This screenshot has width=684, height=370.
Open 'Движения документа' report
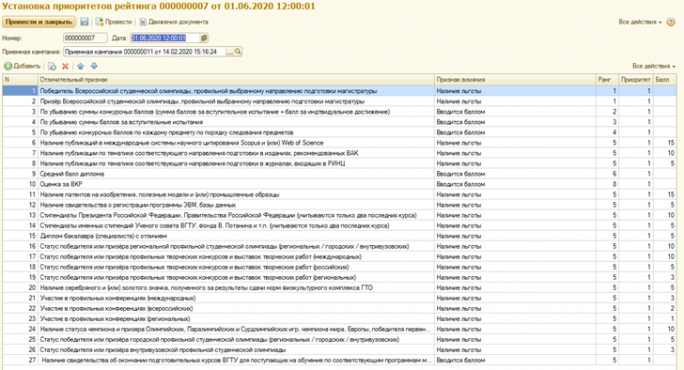click(x=174, y=22)
